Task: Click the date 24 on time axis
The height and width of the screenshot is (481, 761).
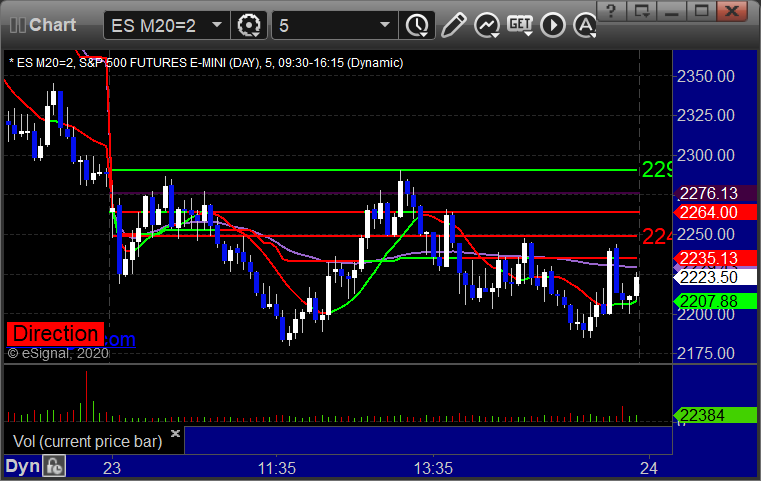Action: (649, 468)
